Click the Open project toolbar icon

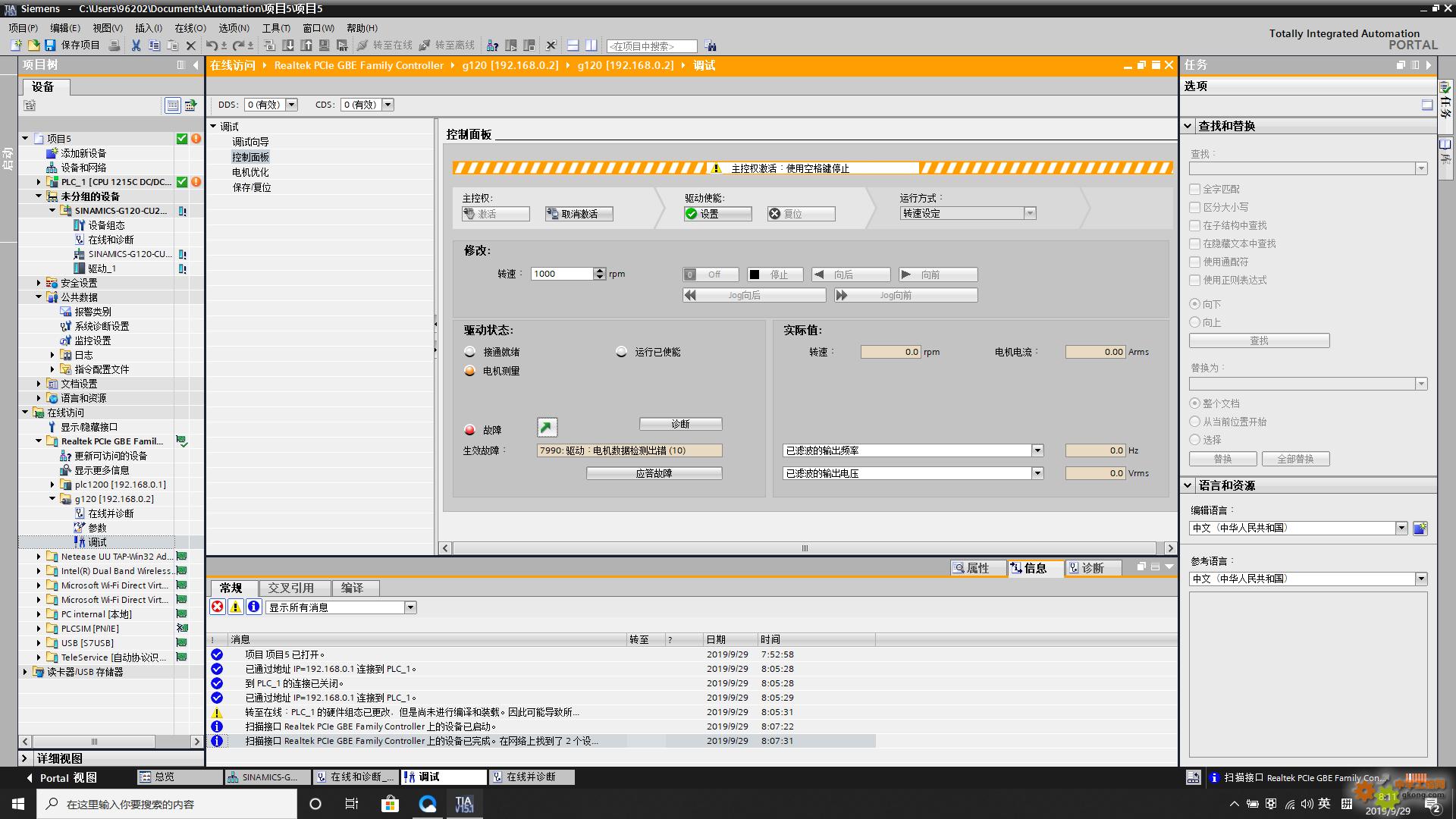pyautogui.click(x=33, y=45)
